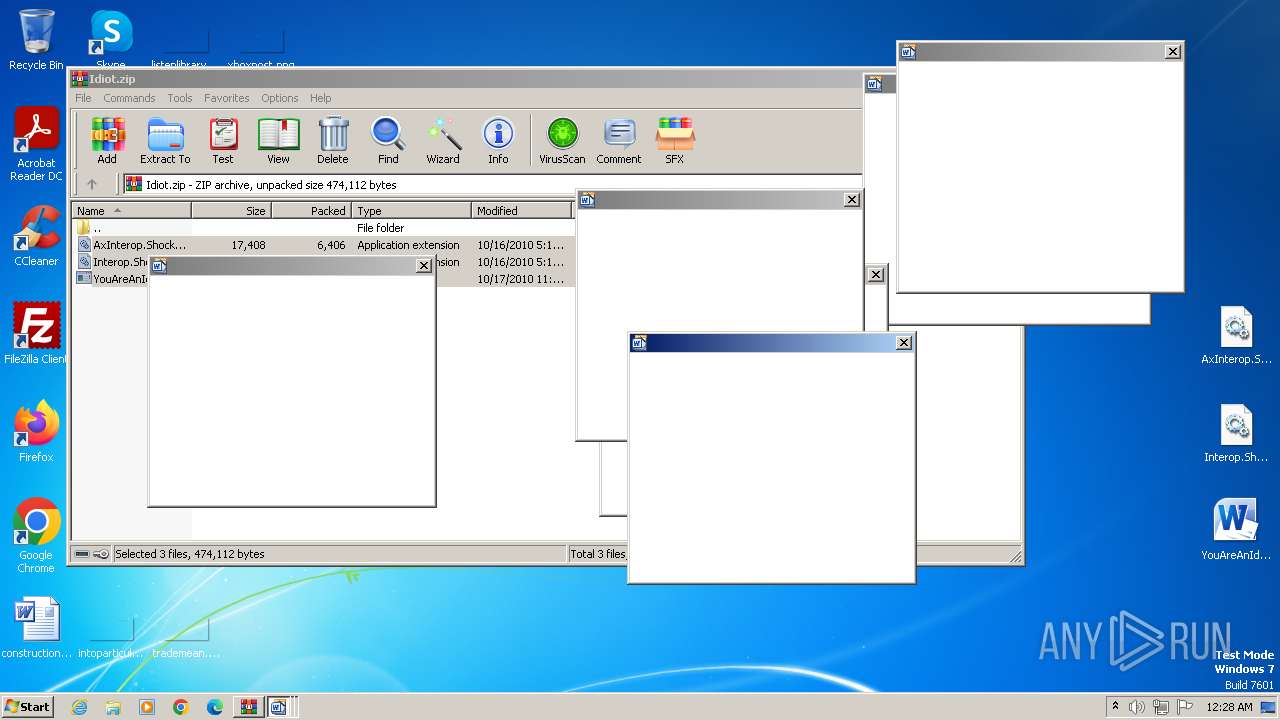Create SFX self-extracting archive
Screen dimensions: 1280x720
[x=675, y=141]
